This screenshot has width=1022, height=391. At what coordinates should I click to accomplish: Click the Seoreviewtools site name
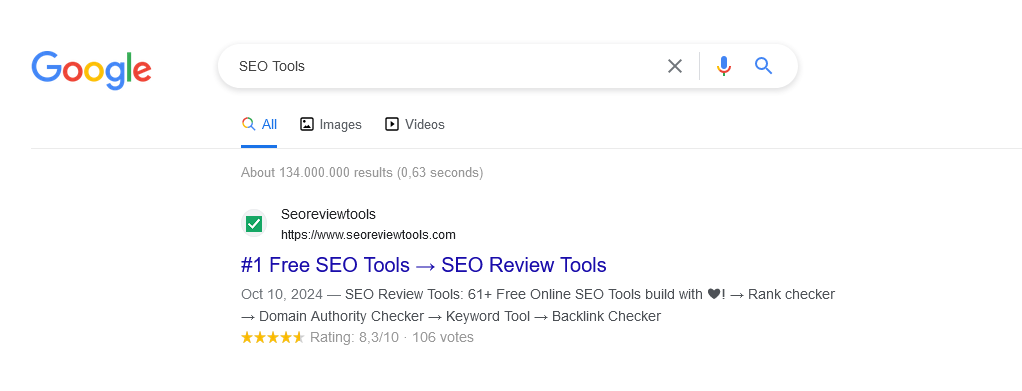coord(328,214)
